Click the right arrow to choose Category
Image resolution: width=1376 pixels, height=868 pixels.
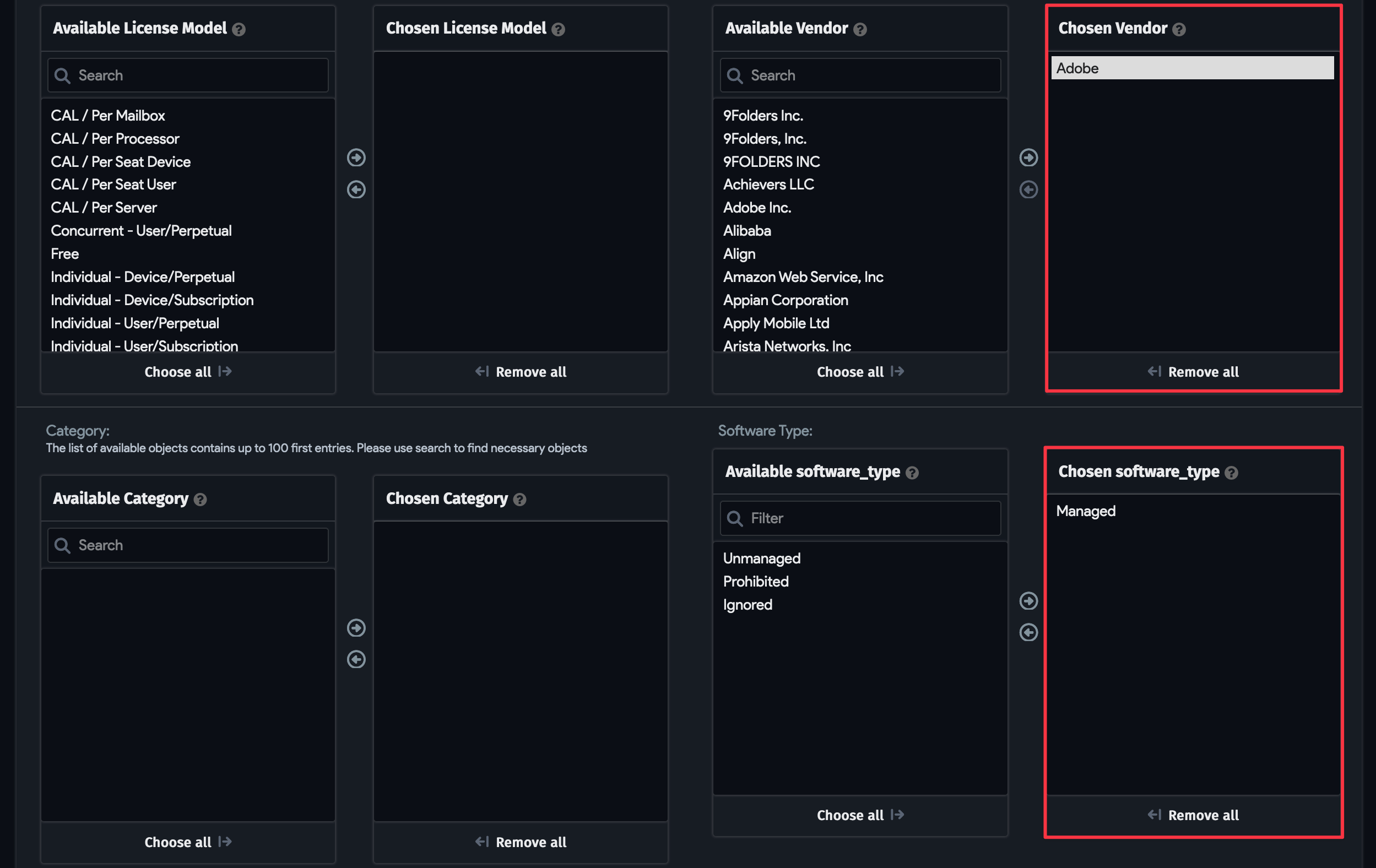pyautogui.click(x=356, y=627)
